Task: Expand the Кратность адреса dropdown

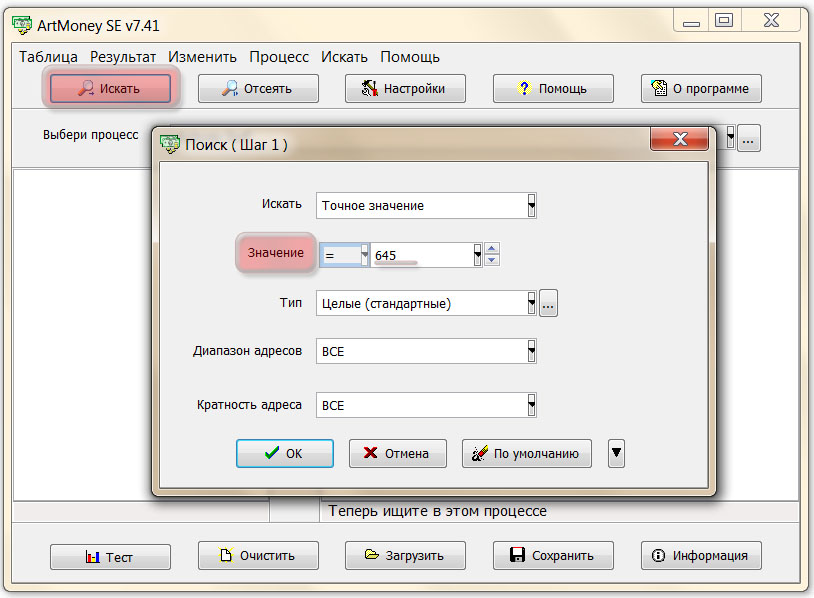Action: click(531, 405)
